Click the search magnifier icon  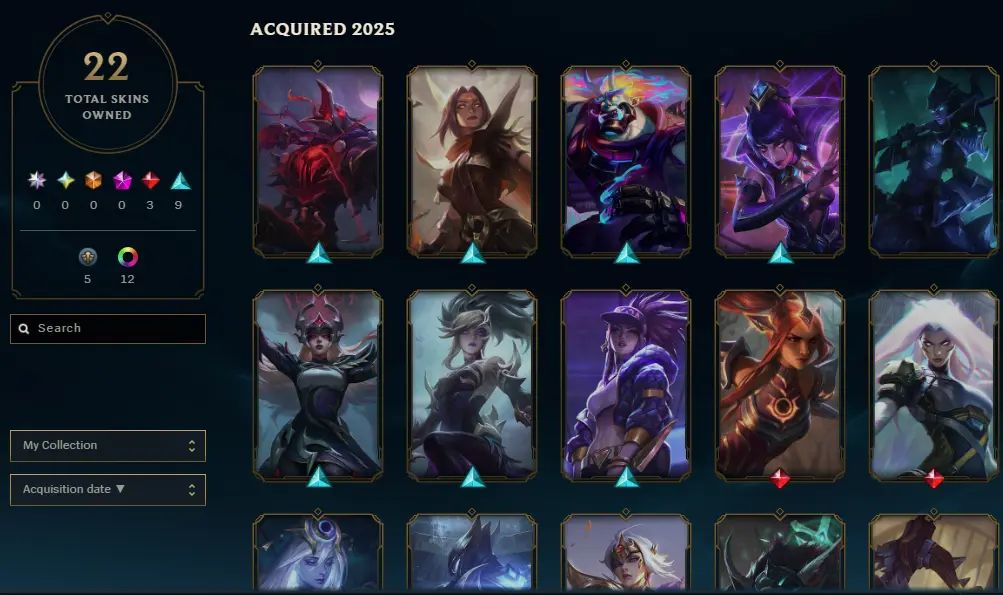[x=24, y=329]
